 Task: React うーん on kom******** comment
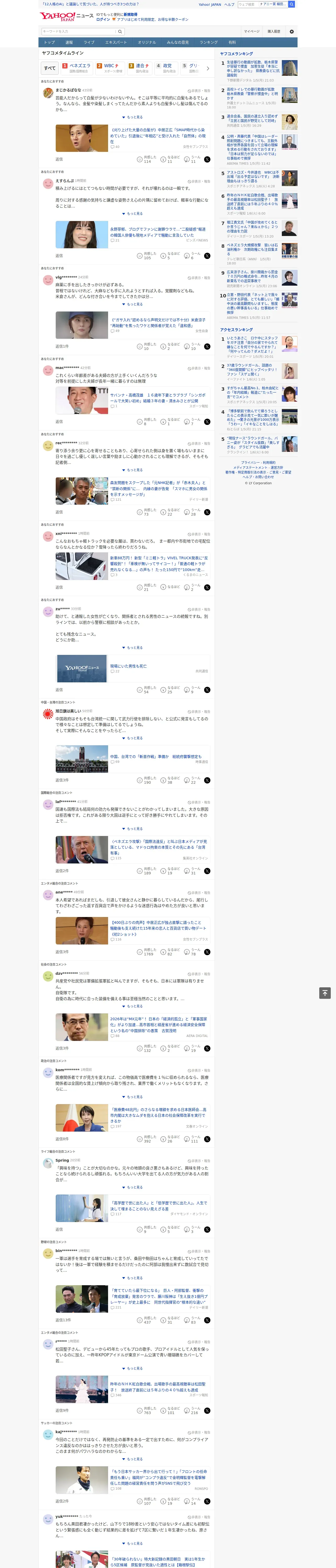(192, 1139)
